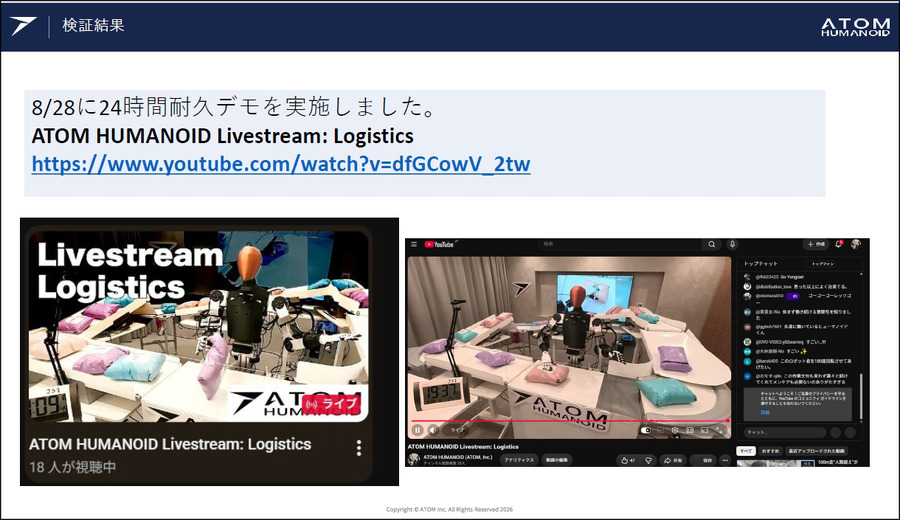Click the create plus button
Screen dimensions: 900x520
pyautogui.click(x=816, y=245)
